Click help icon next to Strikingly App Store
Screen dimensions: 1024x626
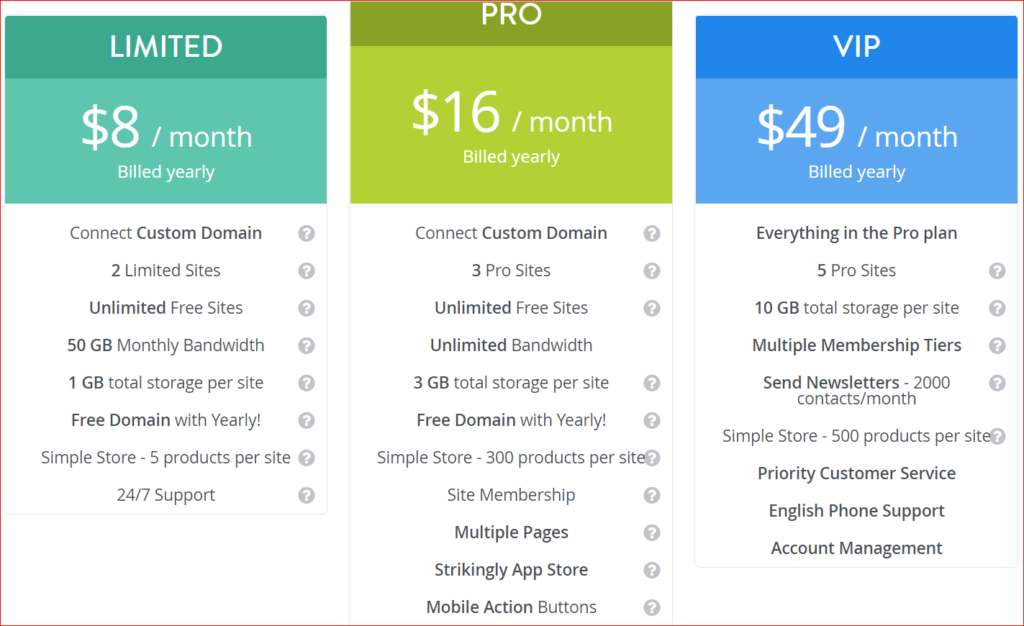coord(652,570)
